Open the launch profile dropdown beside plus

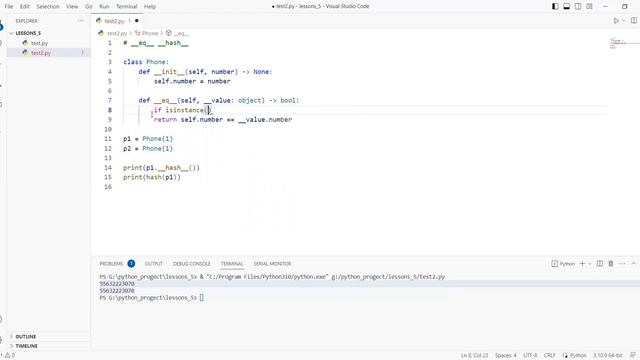click(589, 264)
